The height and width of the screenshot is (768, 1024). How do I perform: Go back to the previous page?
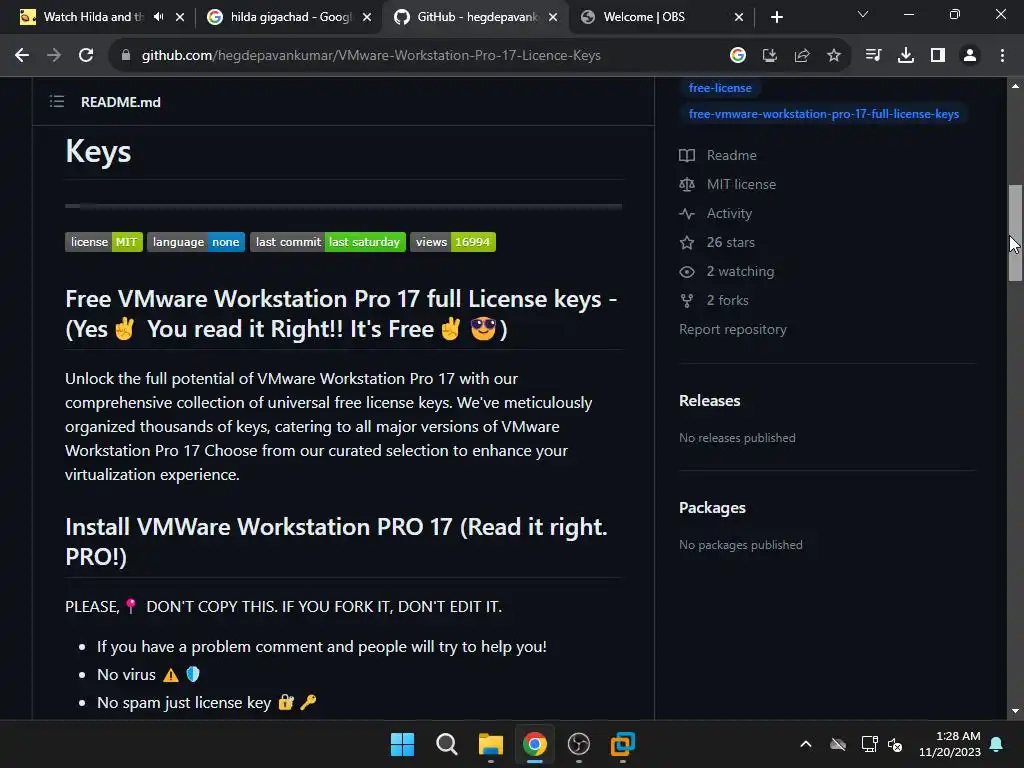[22, 56]
